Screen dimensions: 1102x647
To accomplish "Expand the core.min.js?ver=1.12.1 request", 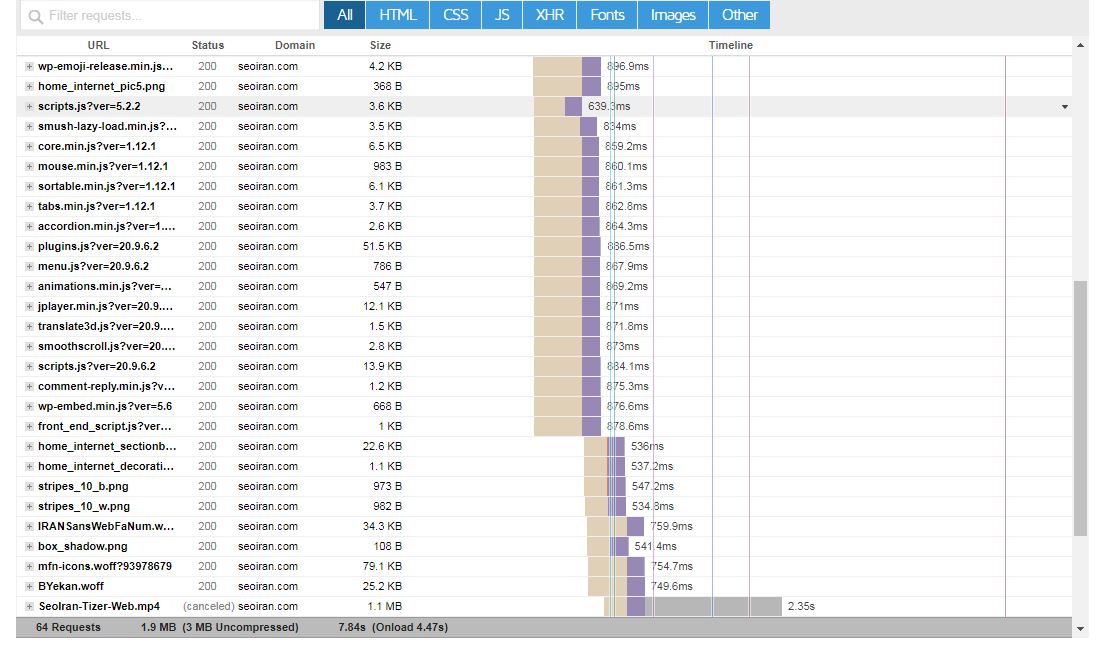I will click(30, 147).
